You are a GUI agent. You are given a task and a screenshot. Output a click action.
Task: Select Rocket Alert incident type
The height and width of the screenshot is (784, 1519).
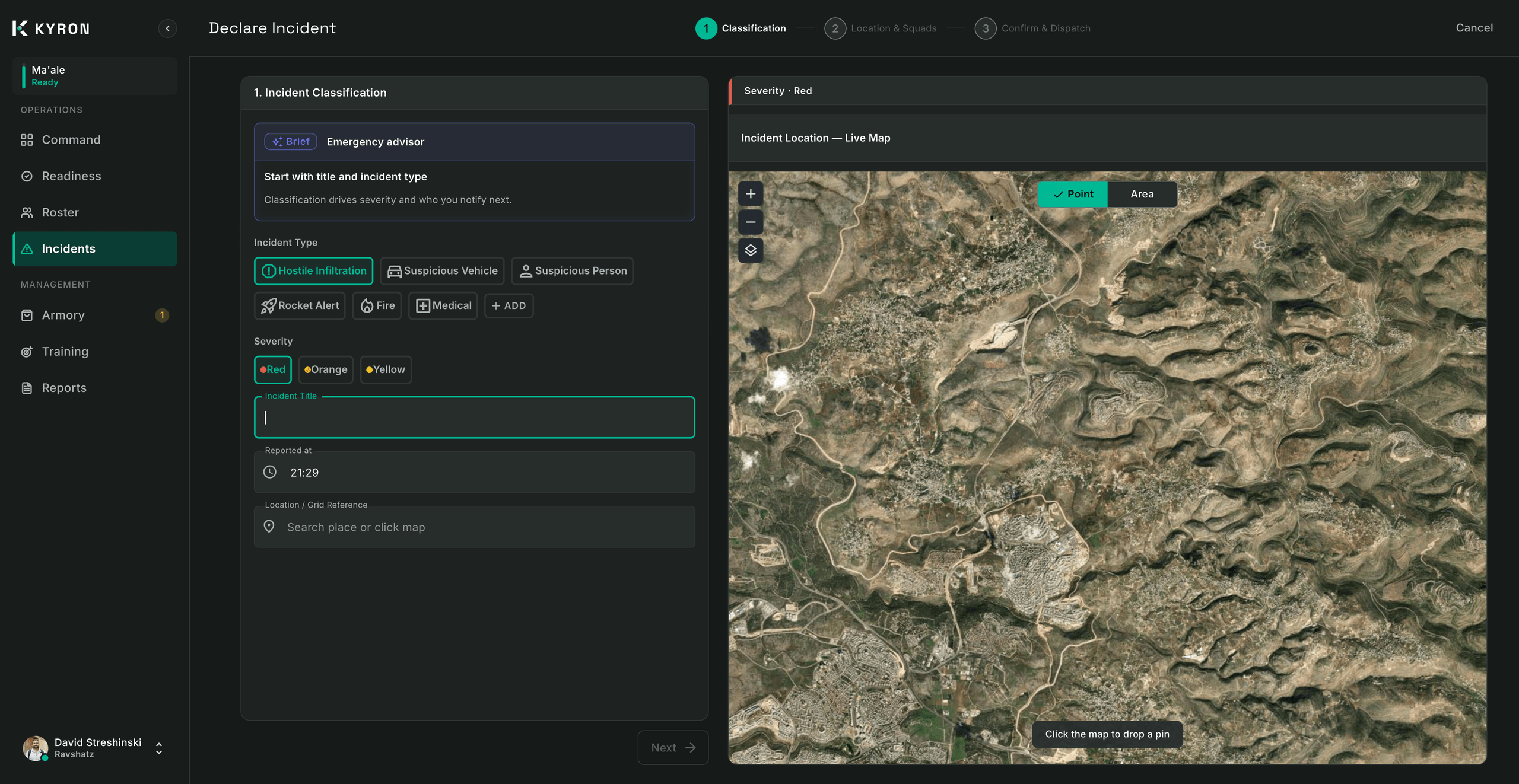[x=300, y=306]
